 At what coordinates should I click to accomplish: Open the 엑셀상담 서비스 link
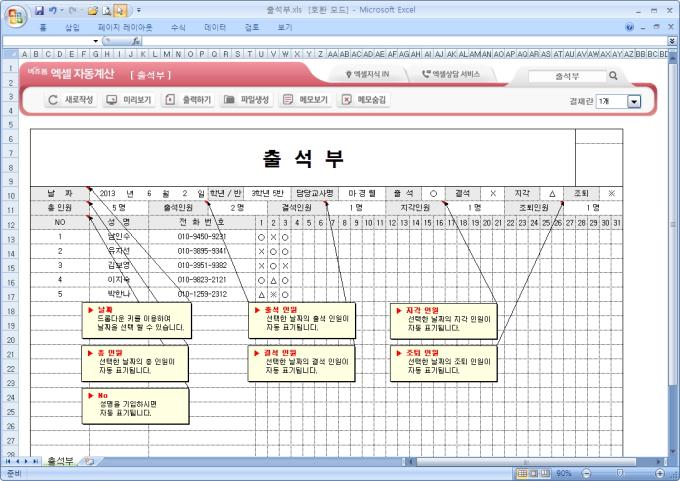click(x=450, y=75)
